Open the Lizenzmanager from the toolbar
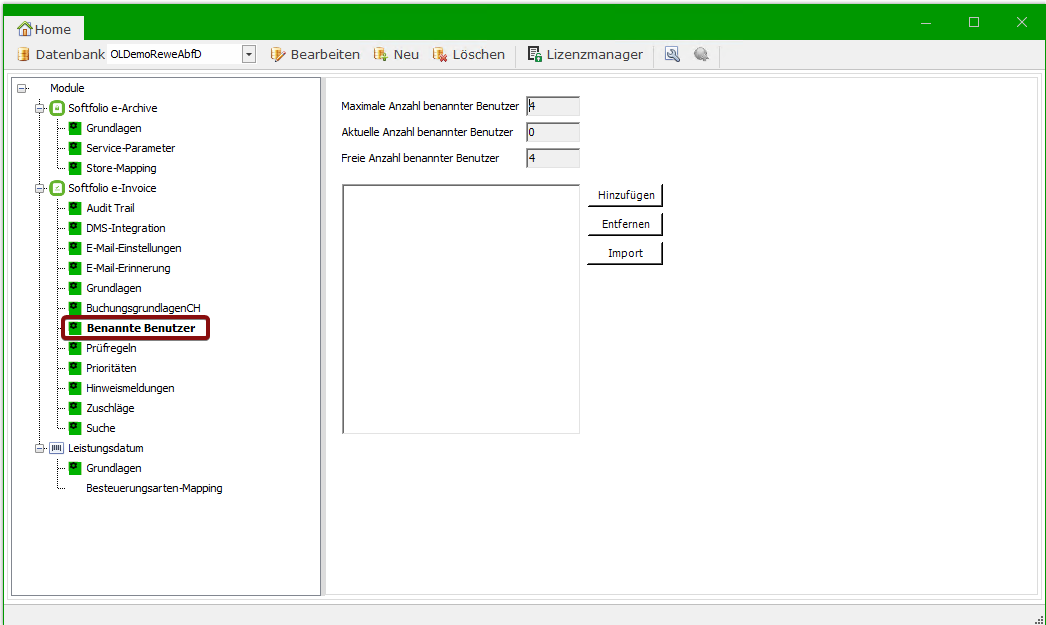The width and height of the screenshot is (1046, 625). click(x=585, y=54)
